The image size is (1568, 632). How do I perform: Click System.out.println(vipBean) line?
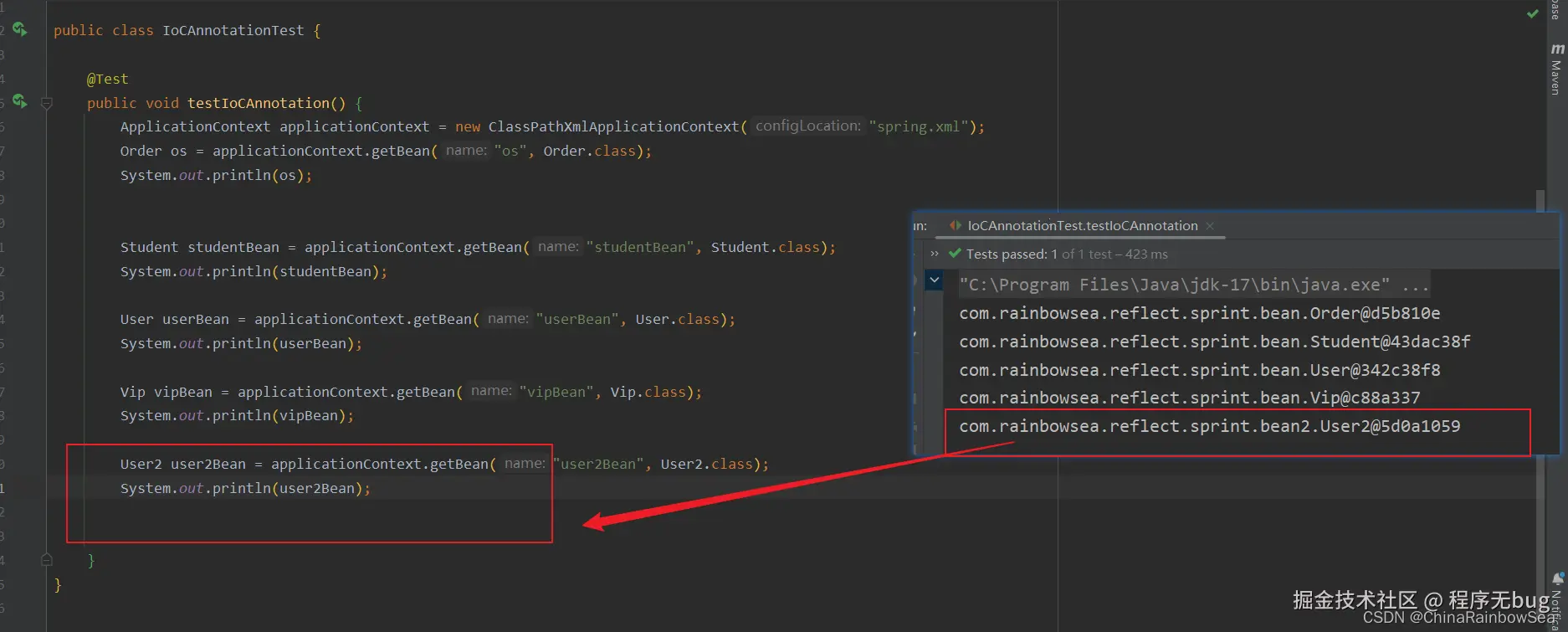click(x=237, y=416)
